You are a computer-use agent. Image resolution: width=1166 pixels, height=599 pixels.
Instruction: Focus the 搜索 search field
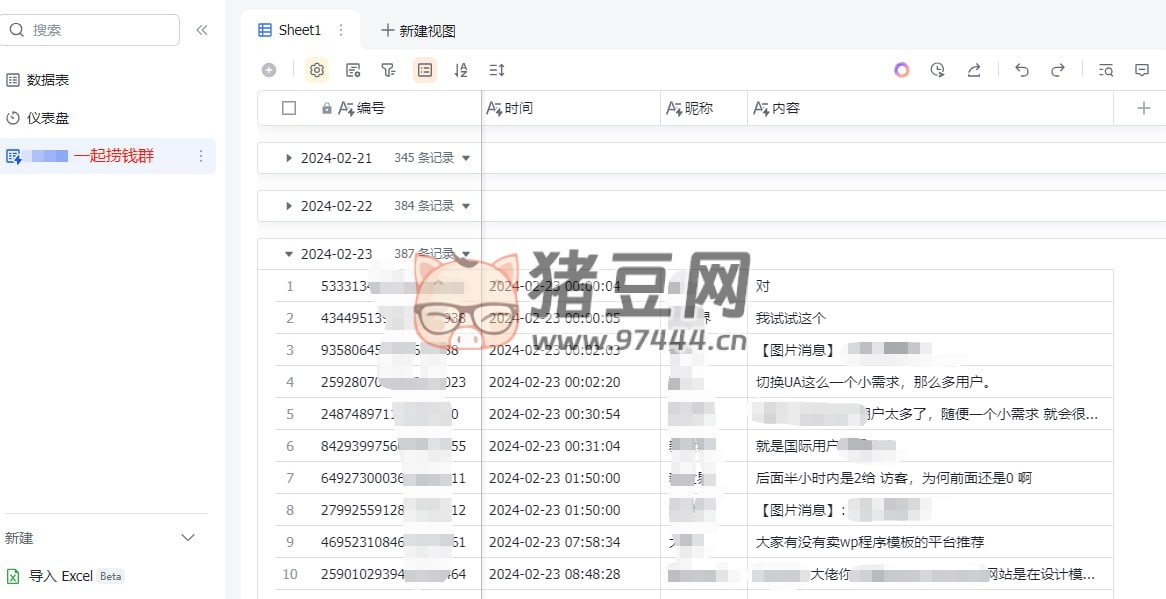tap(91, 30)
